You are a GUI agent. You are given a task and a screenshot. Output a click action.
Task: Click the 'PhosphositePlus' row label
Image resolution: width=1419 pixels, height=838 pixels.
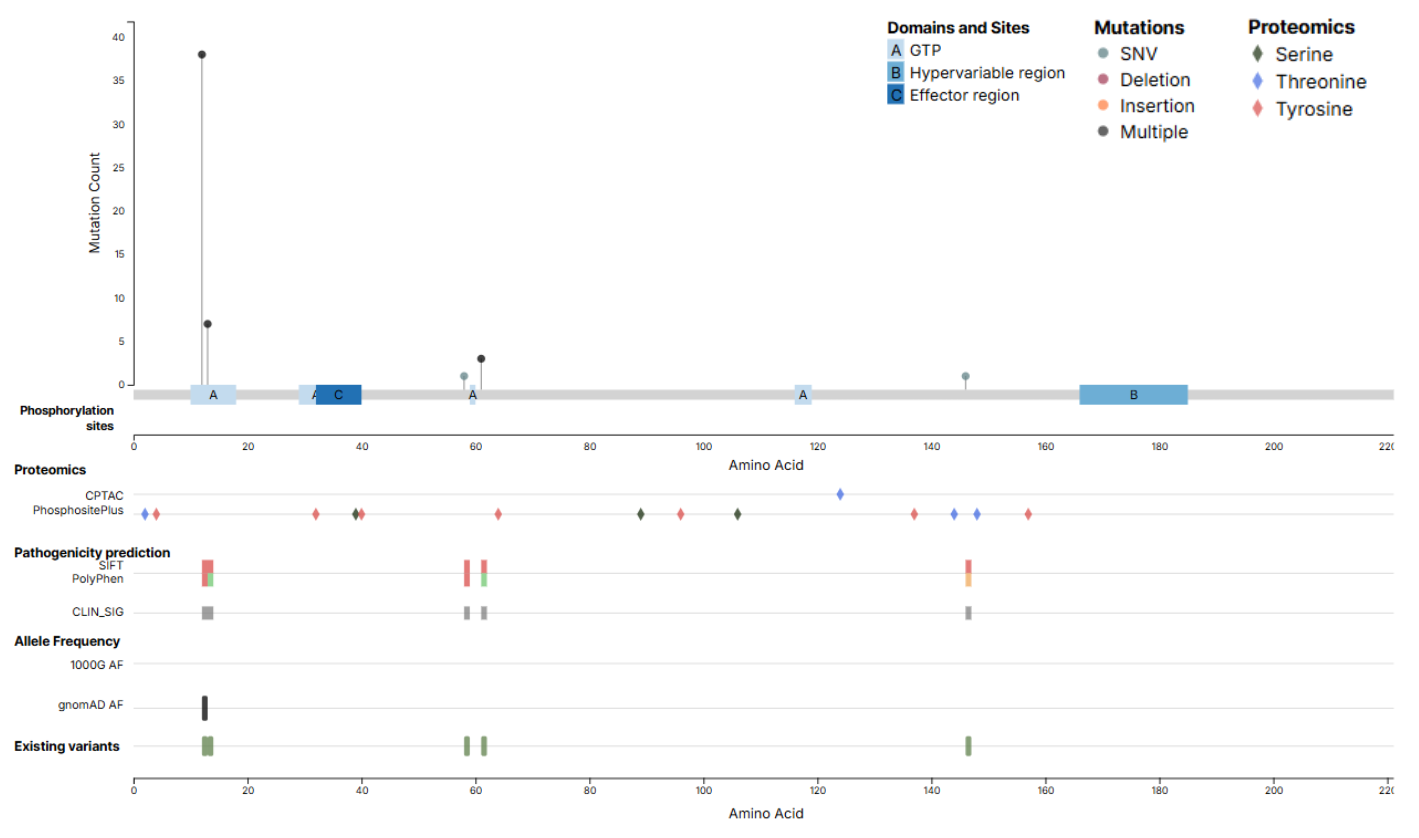(x=78, y=510)
